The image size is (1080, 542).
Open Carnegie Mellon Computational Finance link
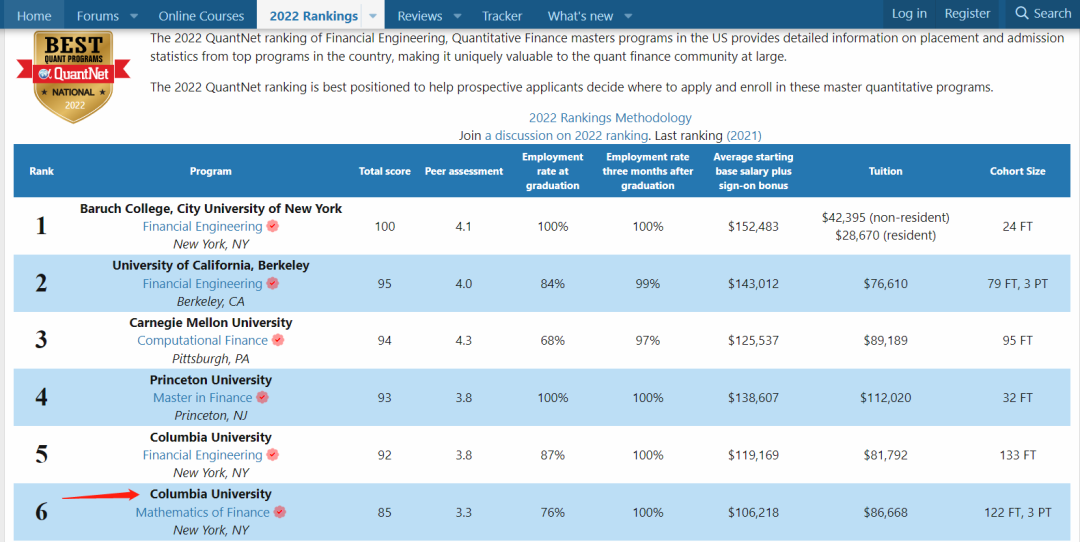tap(202, 340)
